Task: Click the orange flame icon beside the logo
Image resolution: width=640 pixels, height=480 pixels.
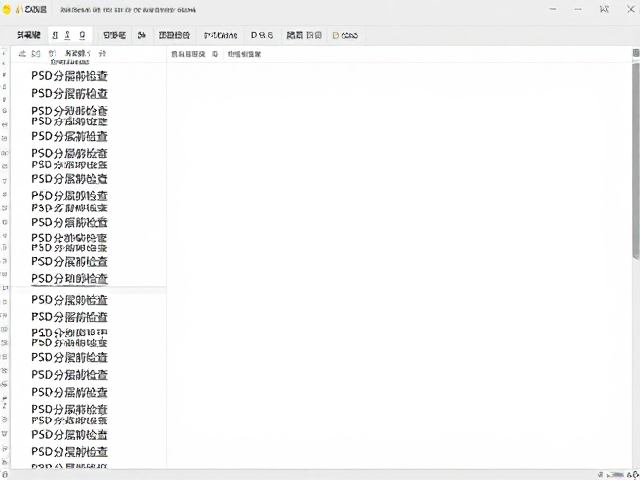Action: (x=19, y=9)
